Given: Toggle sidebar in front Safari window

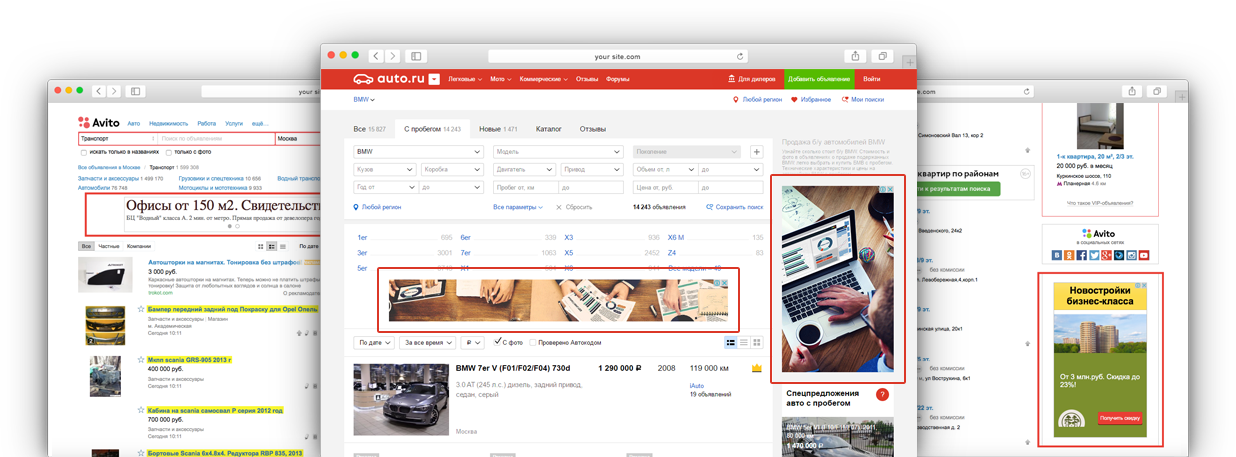Looking at the screenshot, I should pyautogui.click(x=417, y=56).
